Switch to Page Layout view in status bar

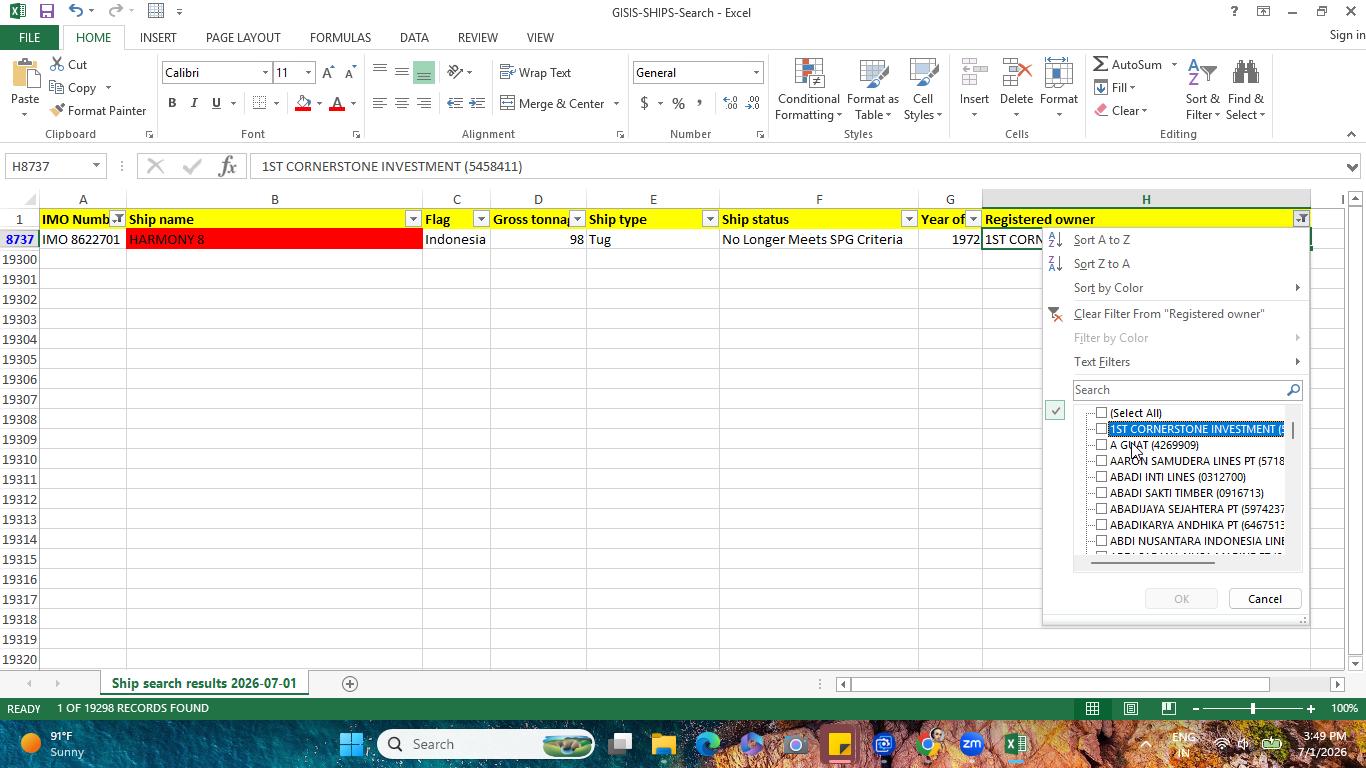point(1130,709)
